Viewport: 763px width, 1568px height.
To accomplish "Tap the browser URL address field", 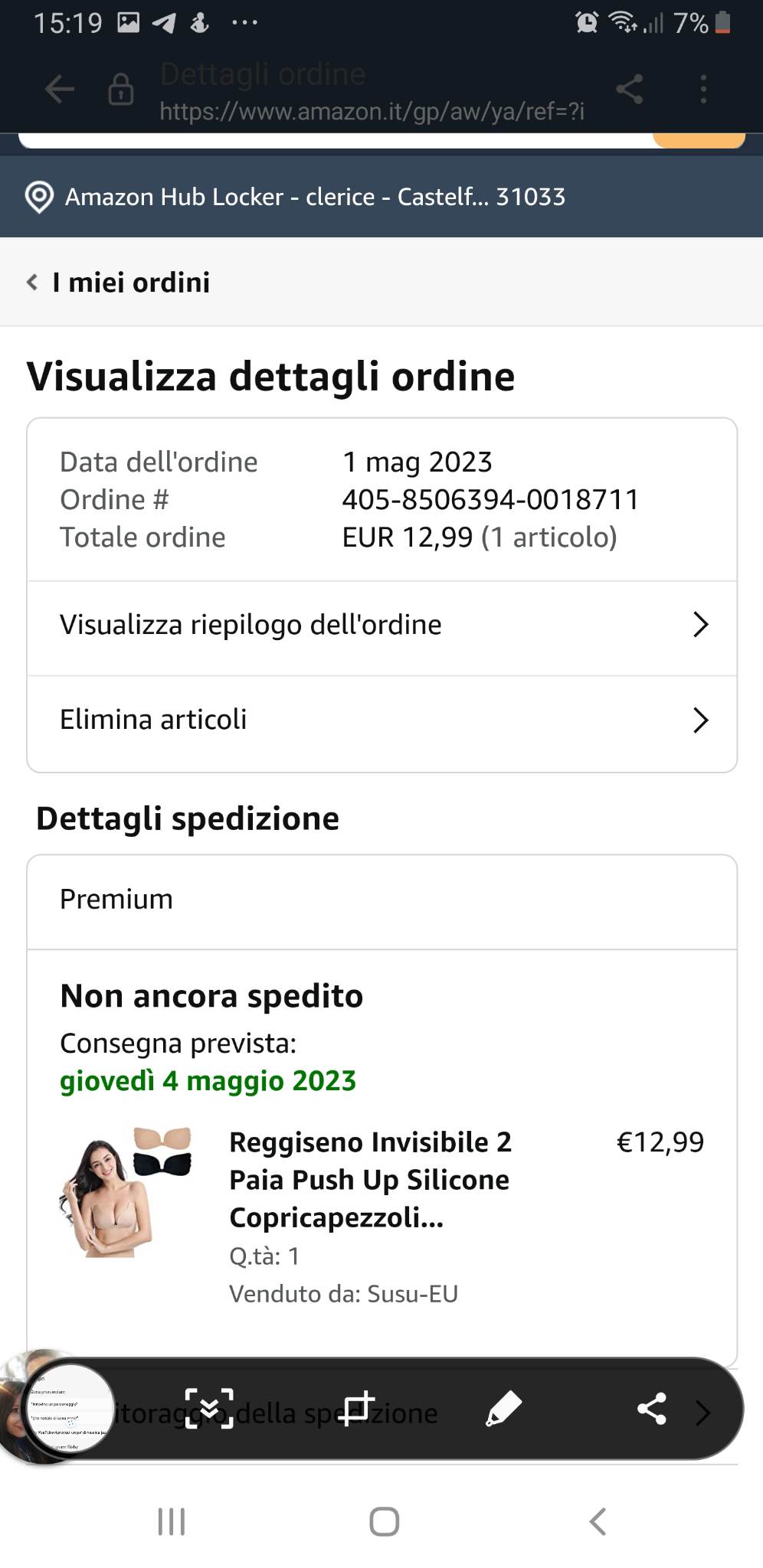I will click(x=372, y=112).
